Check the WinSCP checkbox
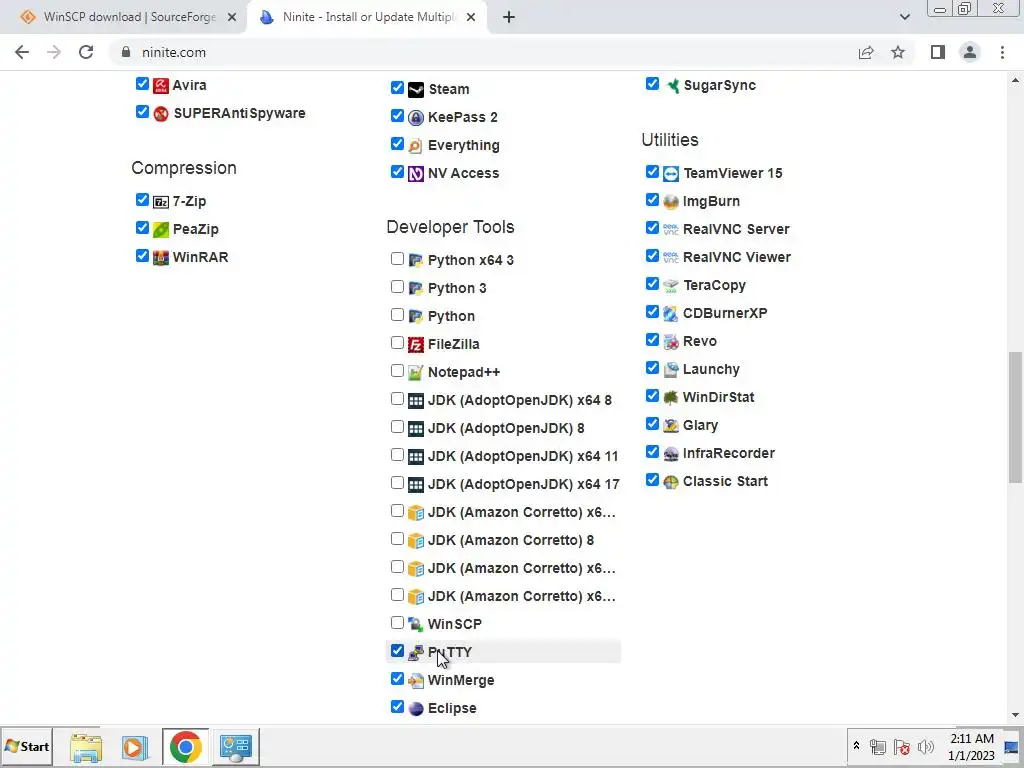 pos(397,623)
